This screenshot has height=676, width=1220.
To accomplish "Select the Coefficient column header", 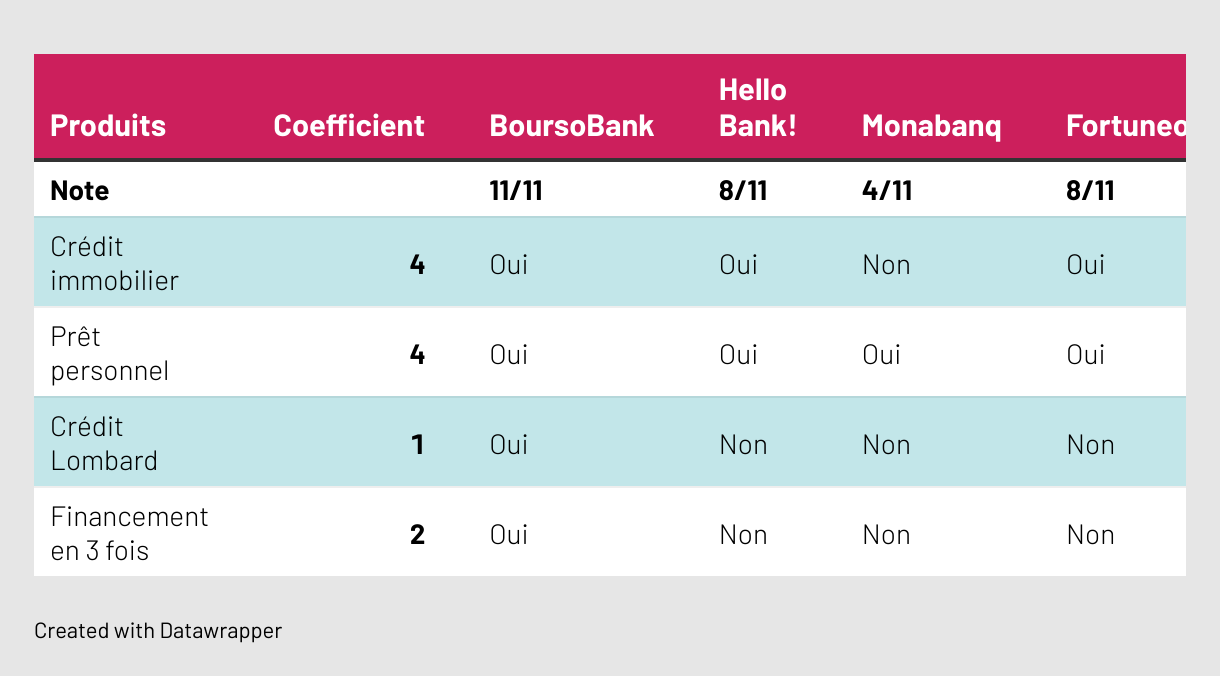I will (349, 126).
